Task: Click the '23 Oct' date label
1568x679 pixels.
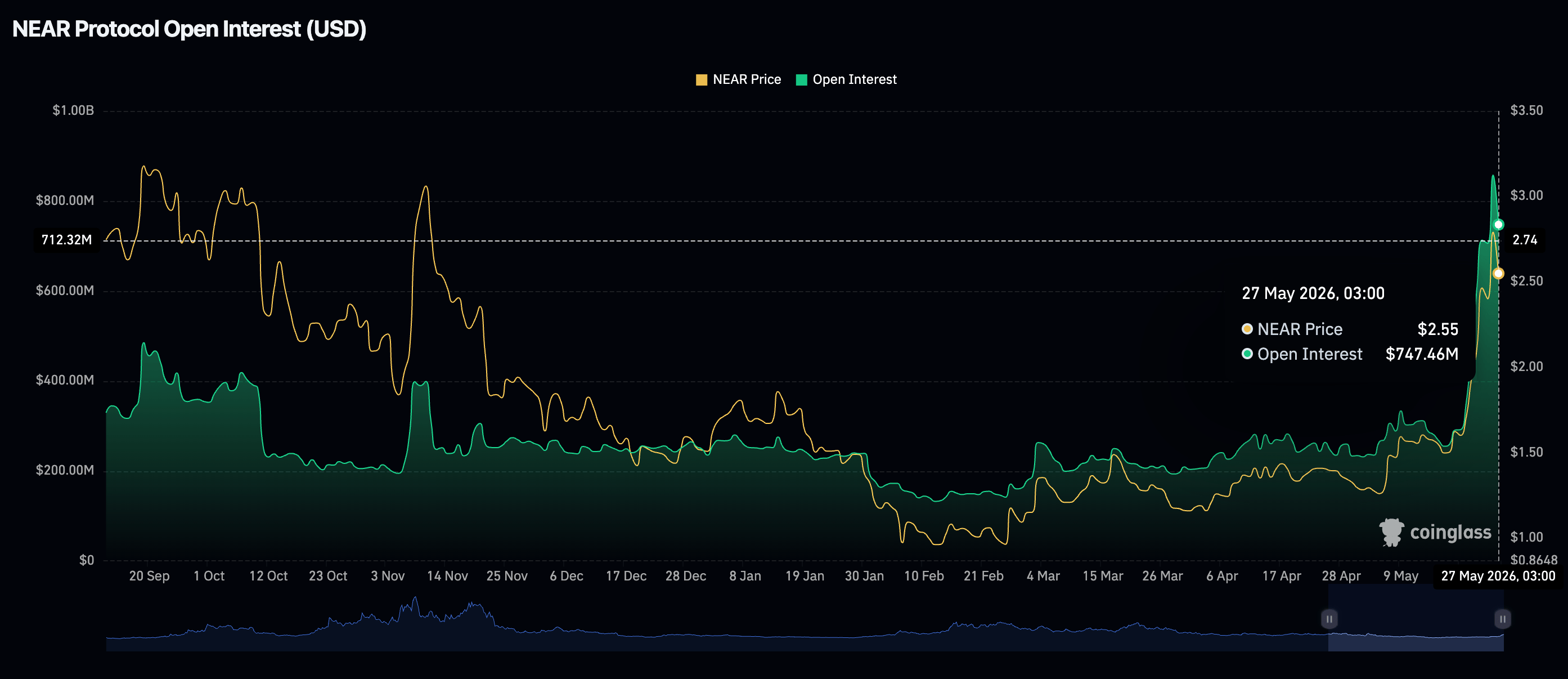Action: click(328, 576)
